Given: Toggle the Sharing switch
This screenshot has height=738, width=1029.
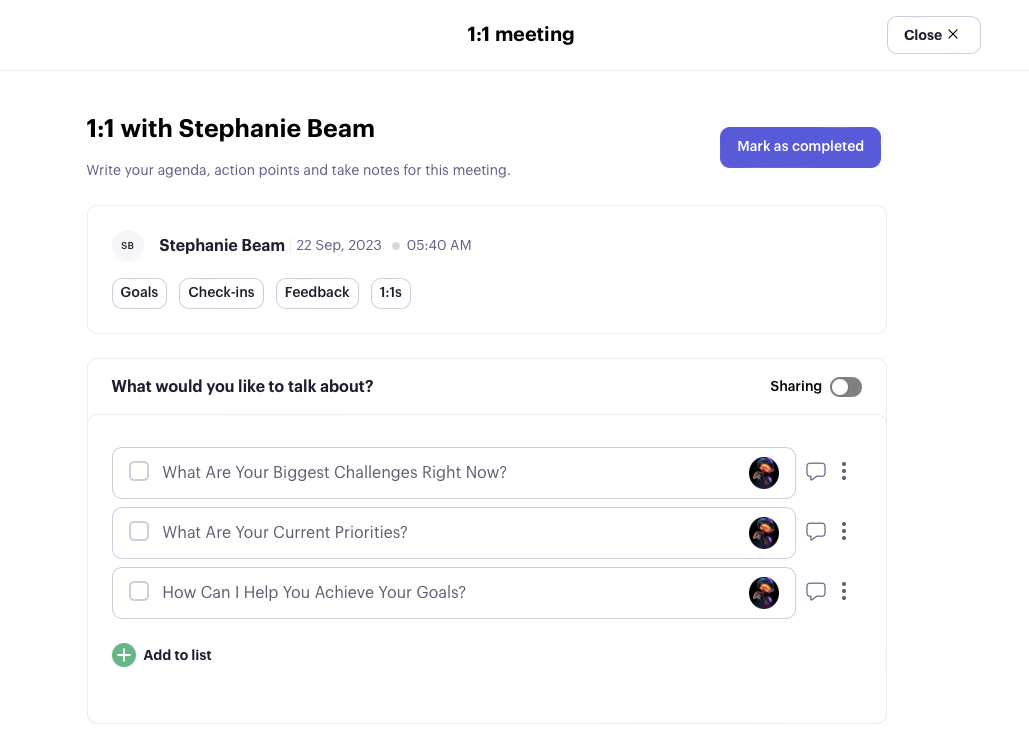Looking at the screenshot, I should point(846,387).
